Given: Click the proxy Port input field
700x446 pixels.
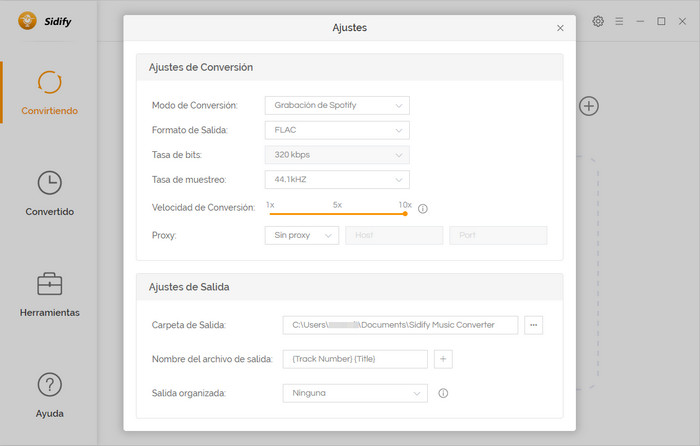Looking at the screenshot, I should tap(498, 235).
